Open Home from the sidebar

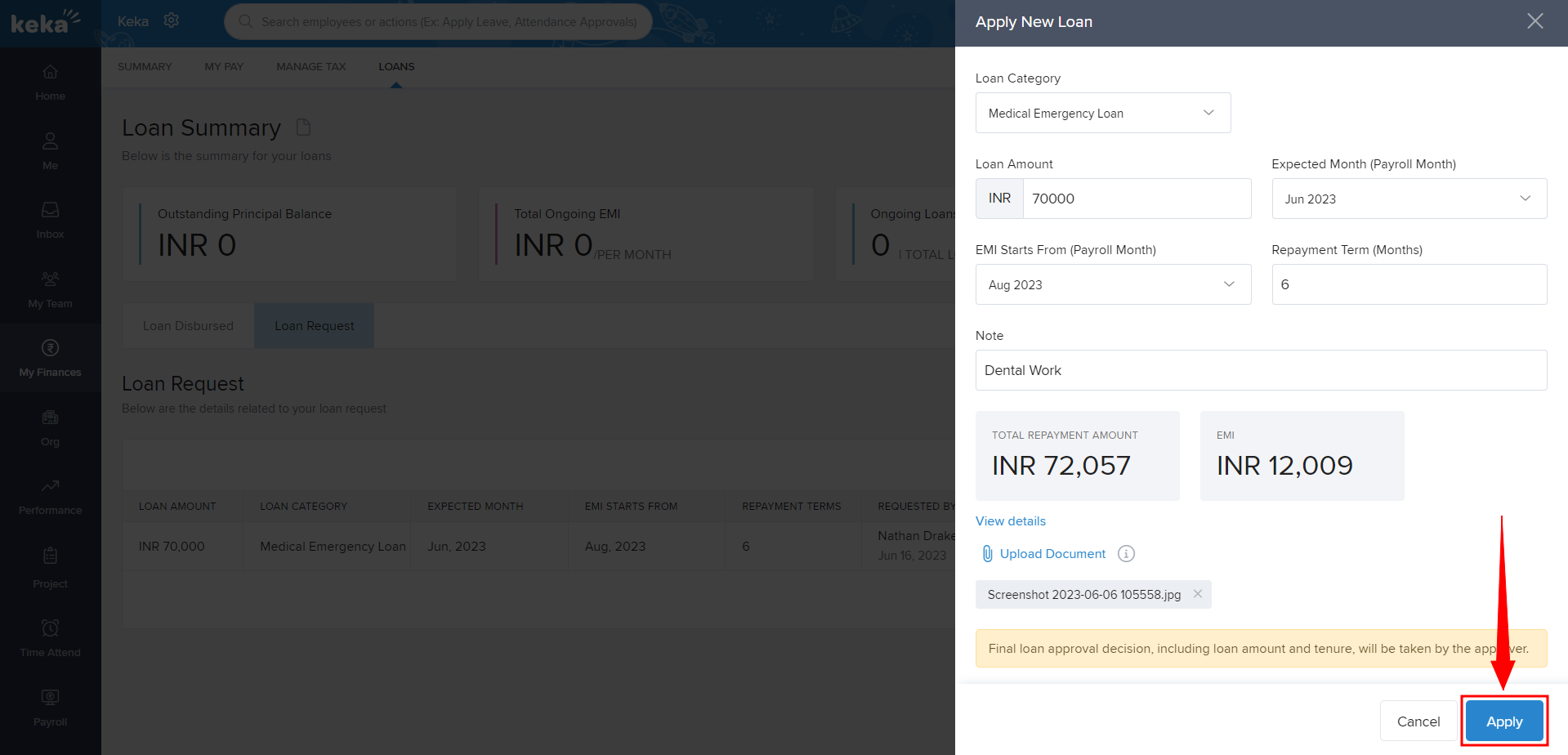pos(50,83)
